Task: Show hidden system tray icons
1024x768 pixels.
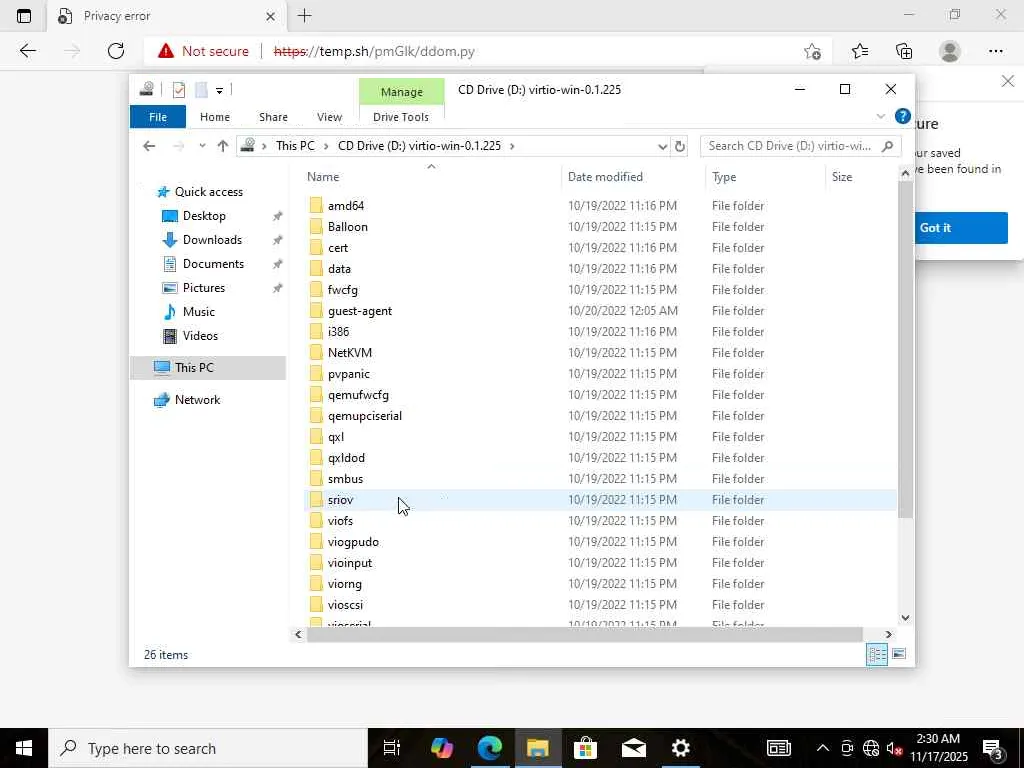Action: coord(823,748)
